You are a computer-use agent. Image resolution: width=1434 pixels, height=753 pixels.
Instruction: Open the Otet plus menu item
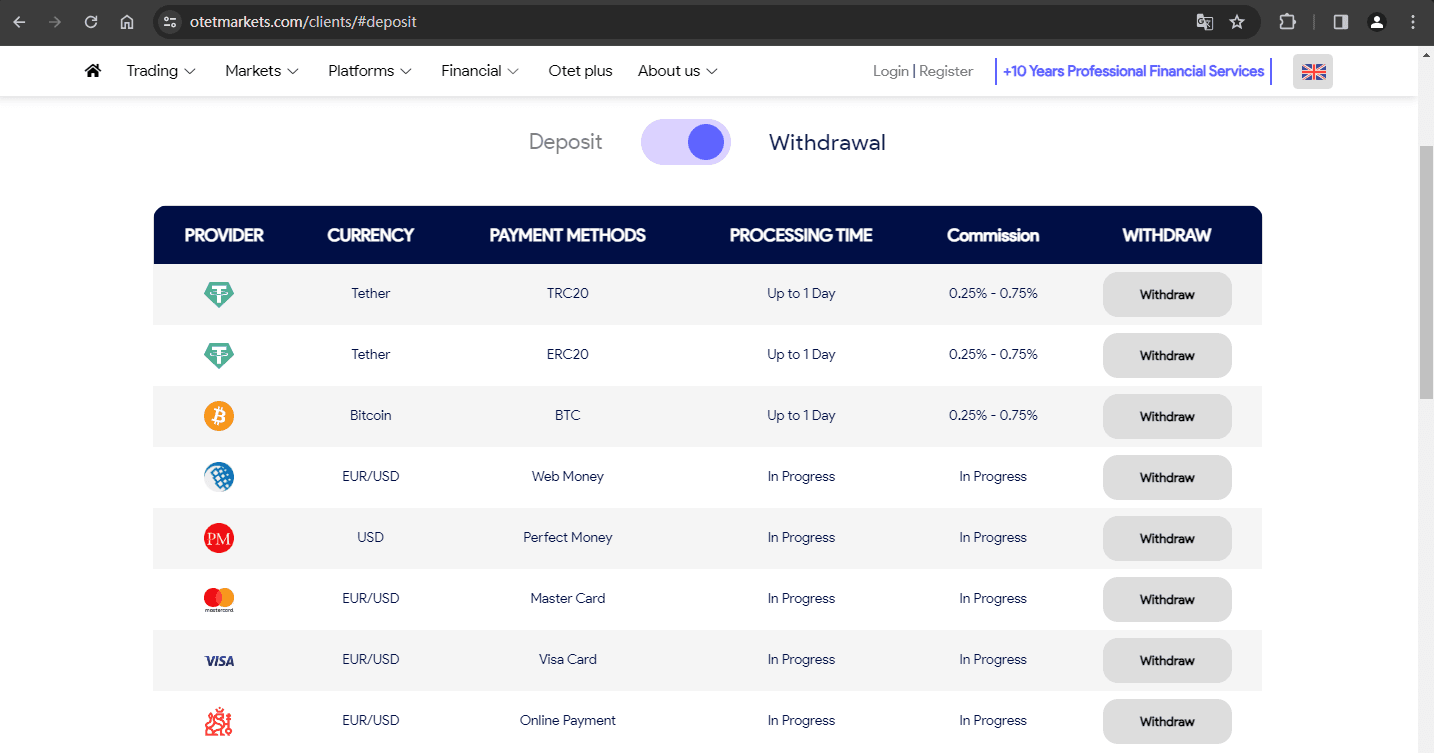pos(580,71)
